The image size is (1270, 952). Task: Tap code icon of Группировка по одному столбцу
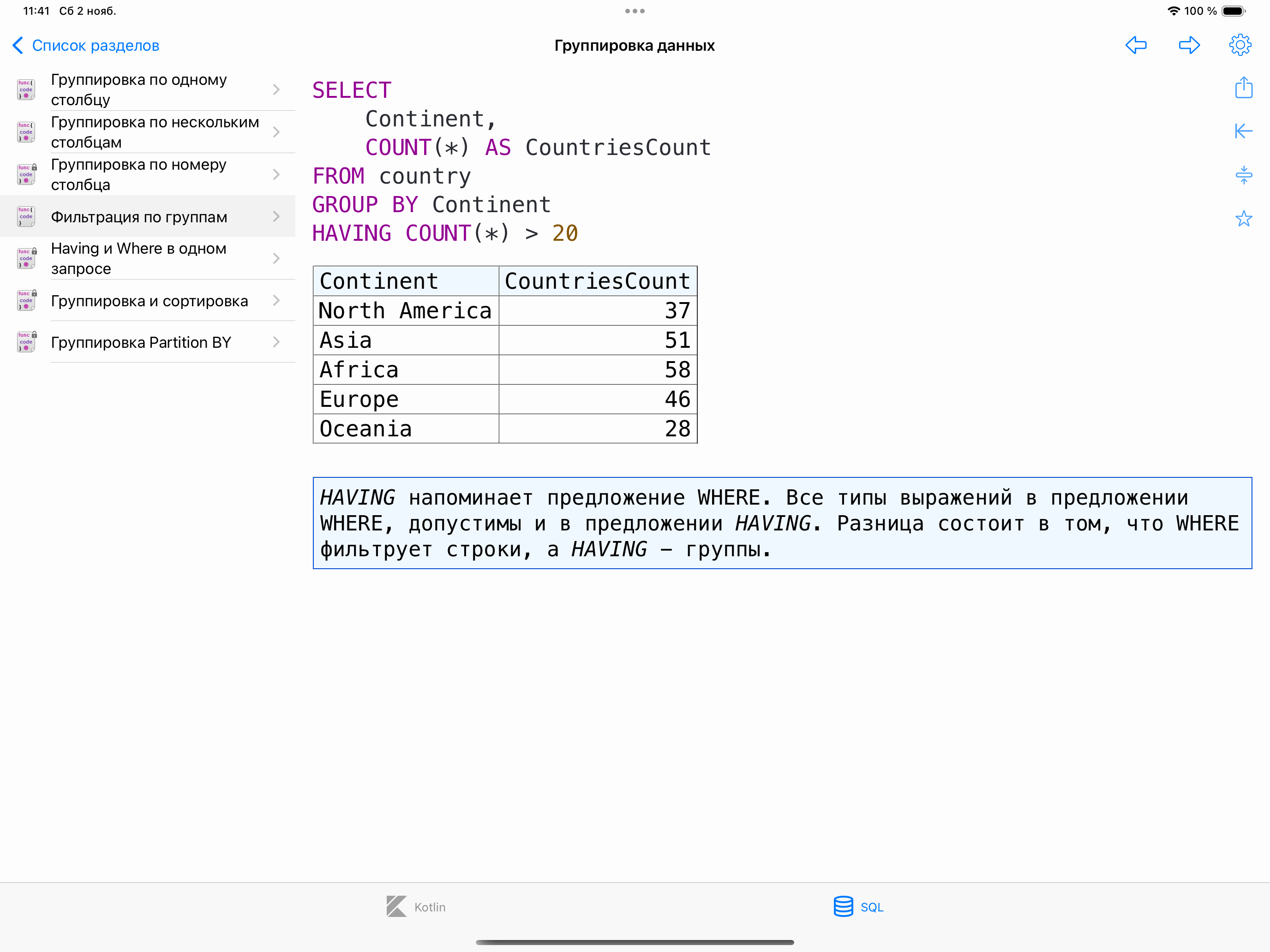[26, 89]
